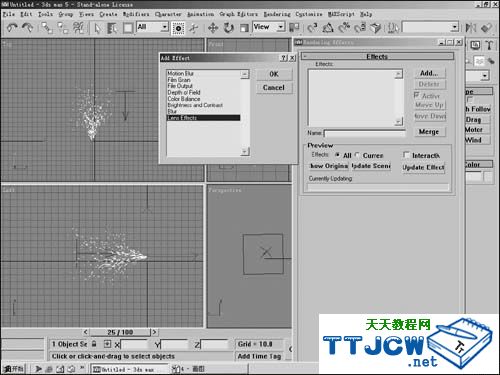Activate the Select and Link tool
500x375 pixels.
click(47, 28)
